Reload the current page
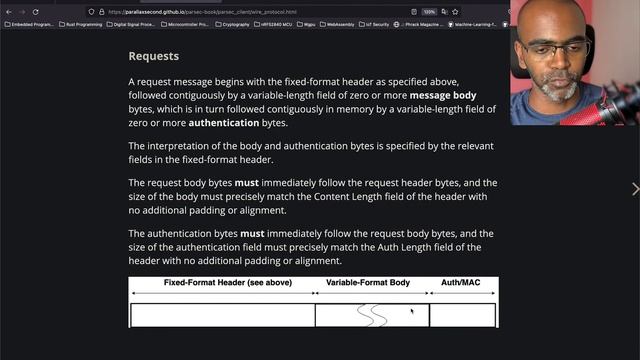This screenshot has width=640, height=360. pos(36,12)
